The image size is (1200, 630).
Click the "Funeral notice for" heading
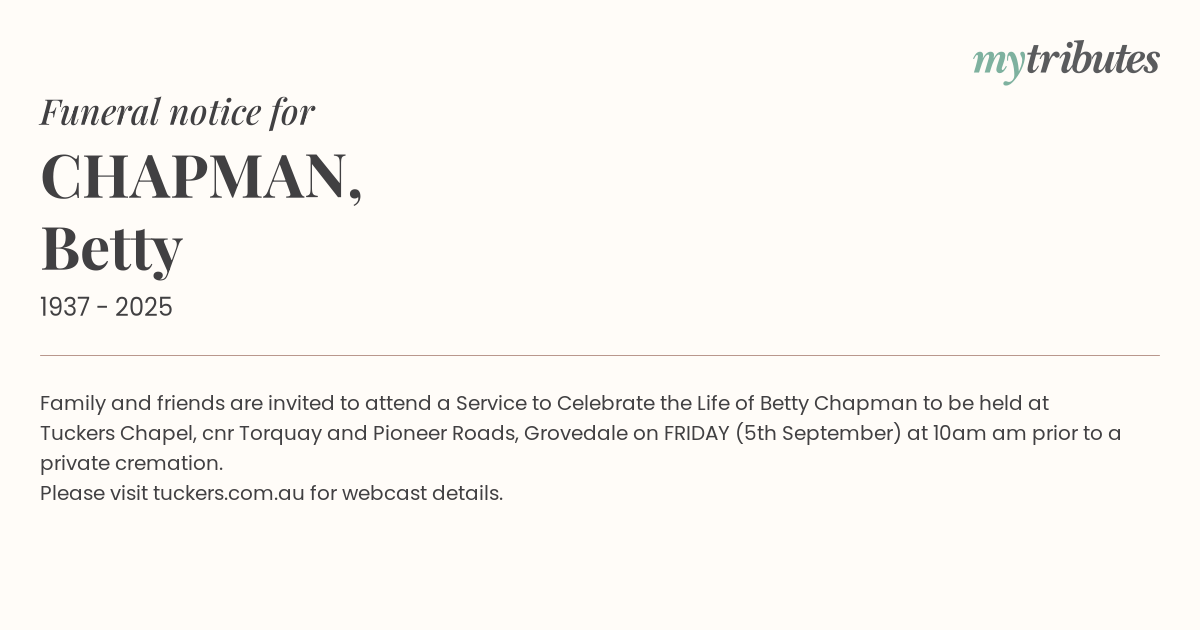point(177,112)
